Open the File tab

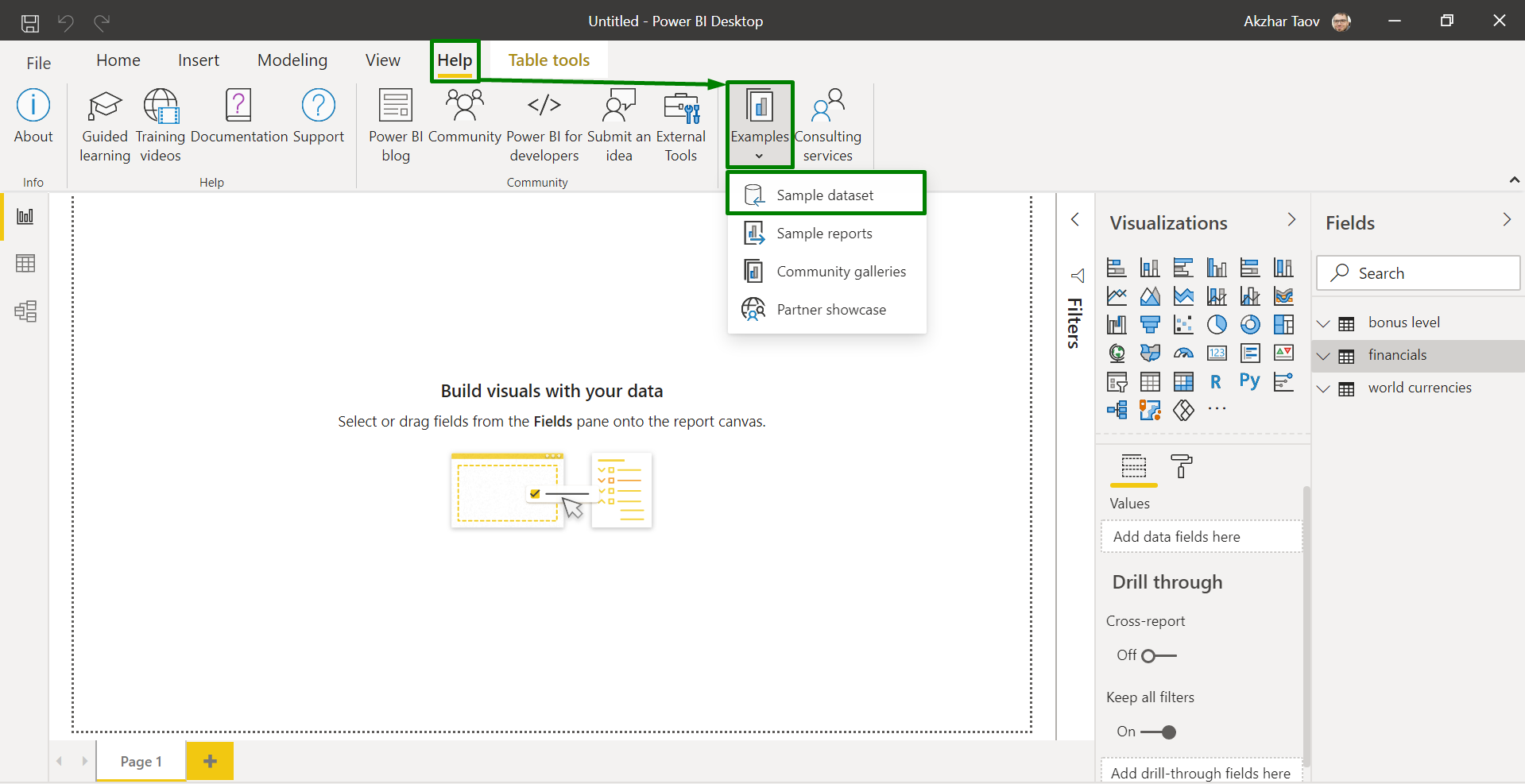point(38,63)
